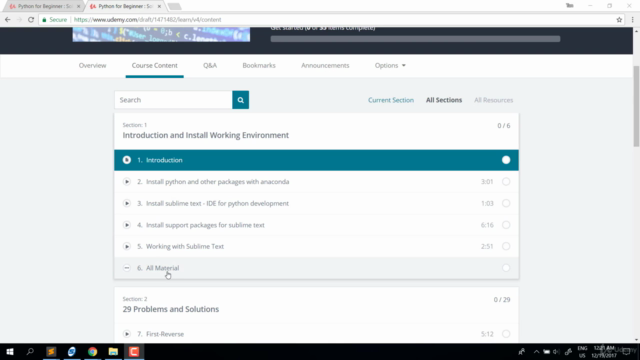Open lecture 2 Install python with anaconda
Image resolution: width=640 pixels, height=360 pixels.
[316, 182]
